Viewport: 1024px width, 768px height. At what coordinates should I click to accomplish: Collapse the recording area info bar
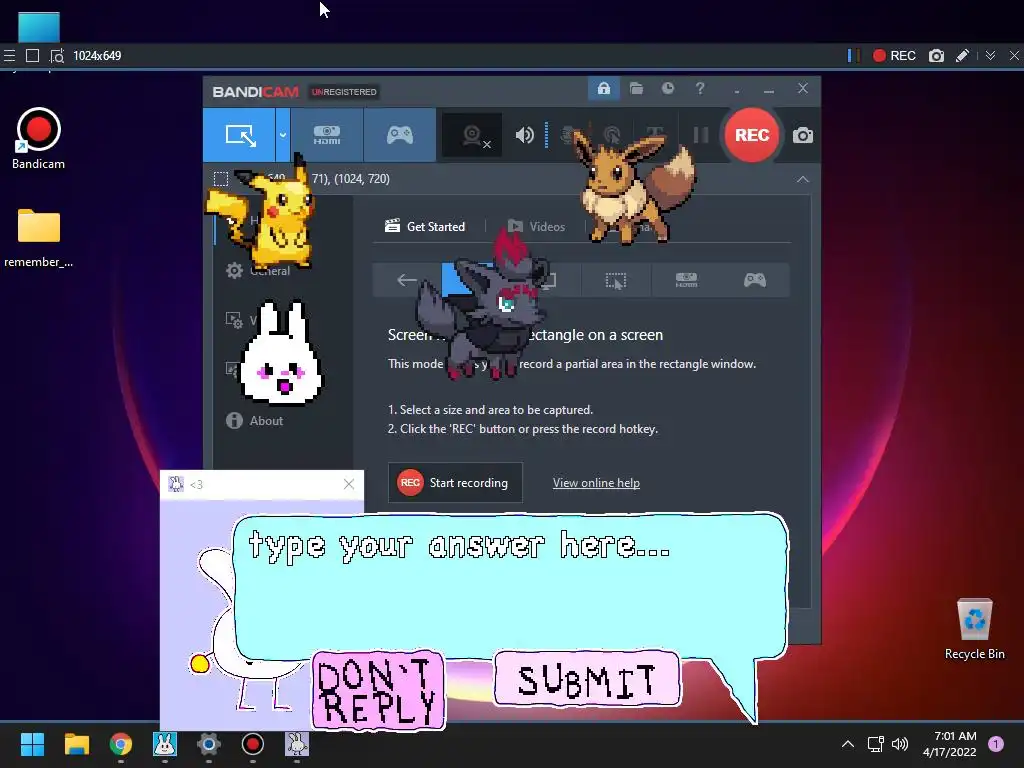(803, 179)
